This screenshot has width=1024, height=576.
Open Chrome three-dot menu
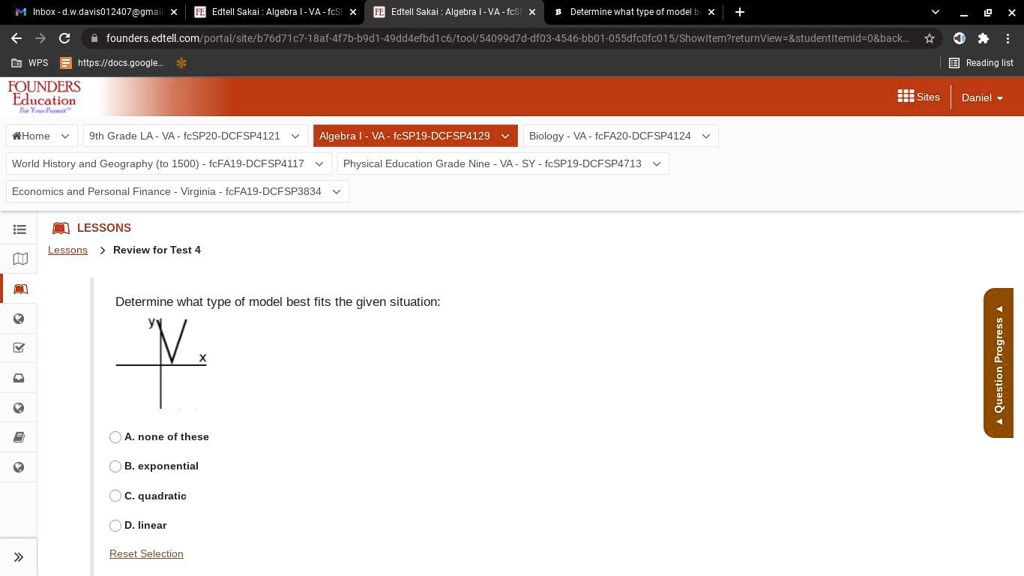click(1008, 39)
